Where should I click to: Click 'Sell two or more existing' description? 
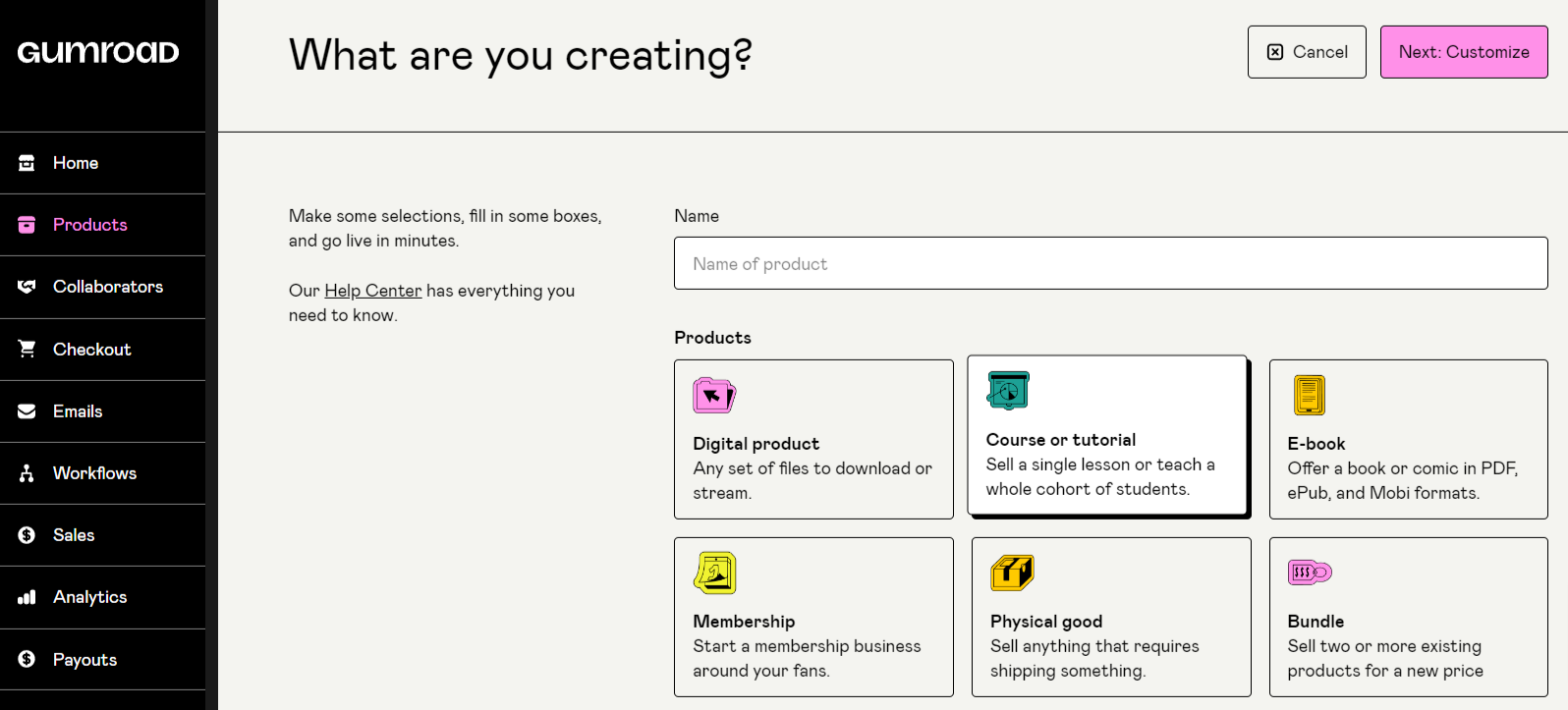pyautogui.click(x=1385, y=658)
